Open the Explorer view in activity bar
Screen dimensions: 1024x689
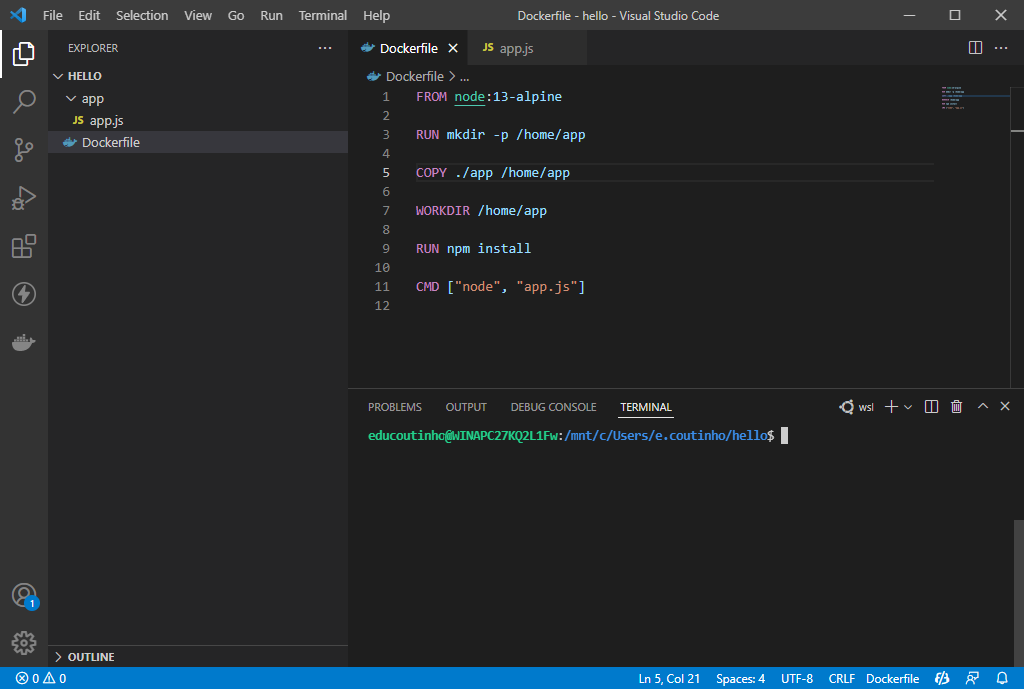pos(24,54)
